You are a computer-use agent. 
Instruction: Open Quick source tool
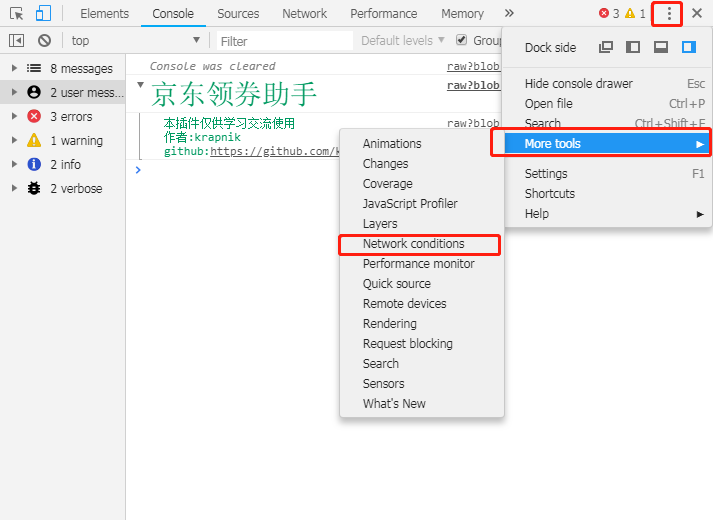tap(422, 284)
